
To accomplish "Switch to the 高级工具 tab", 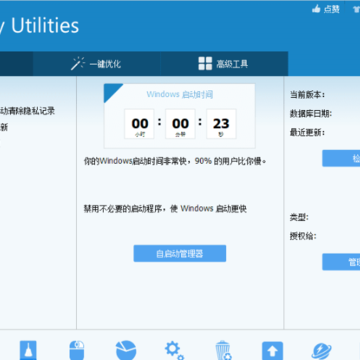I will 224,64.
